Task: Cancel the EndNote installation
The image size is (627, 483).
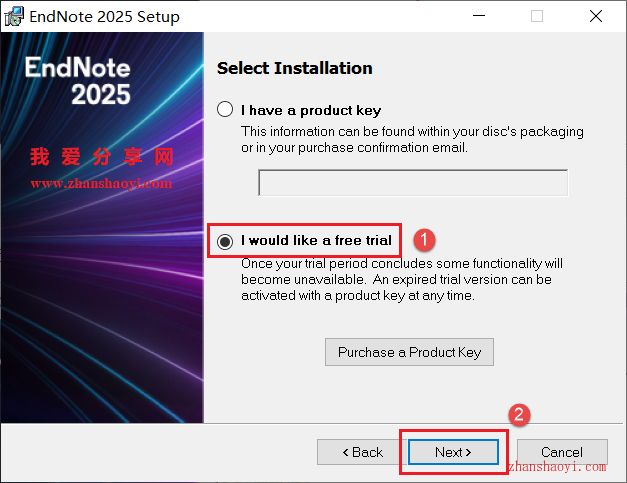Action: coord(562,452)
